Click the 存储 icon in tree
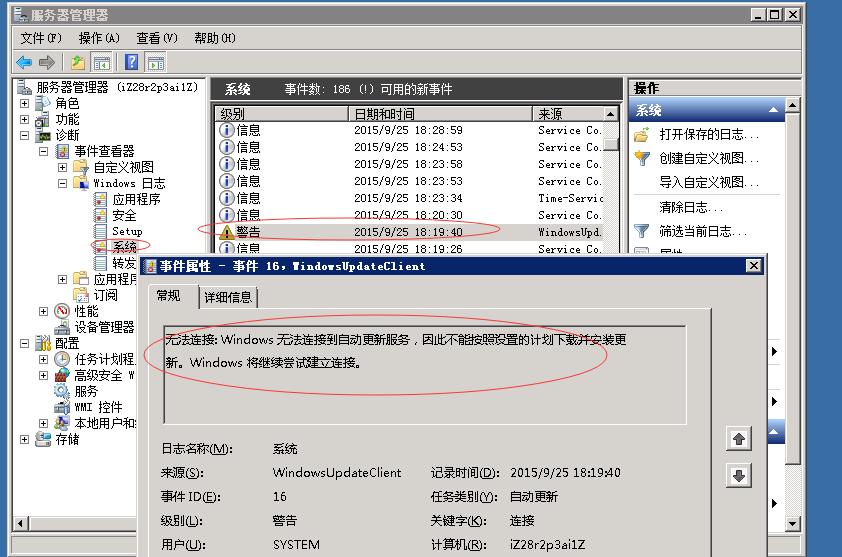Image resolution: width=842 pixels, height=557 pixels. 43,439
